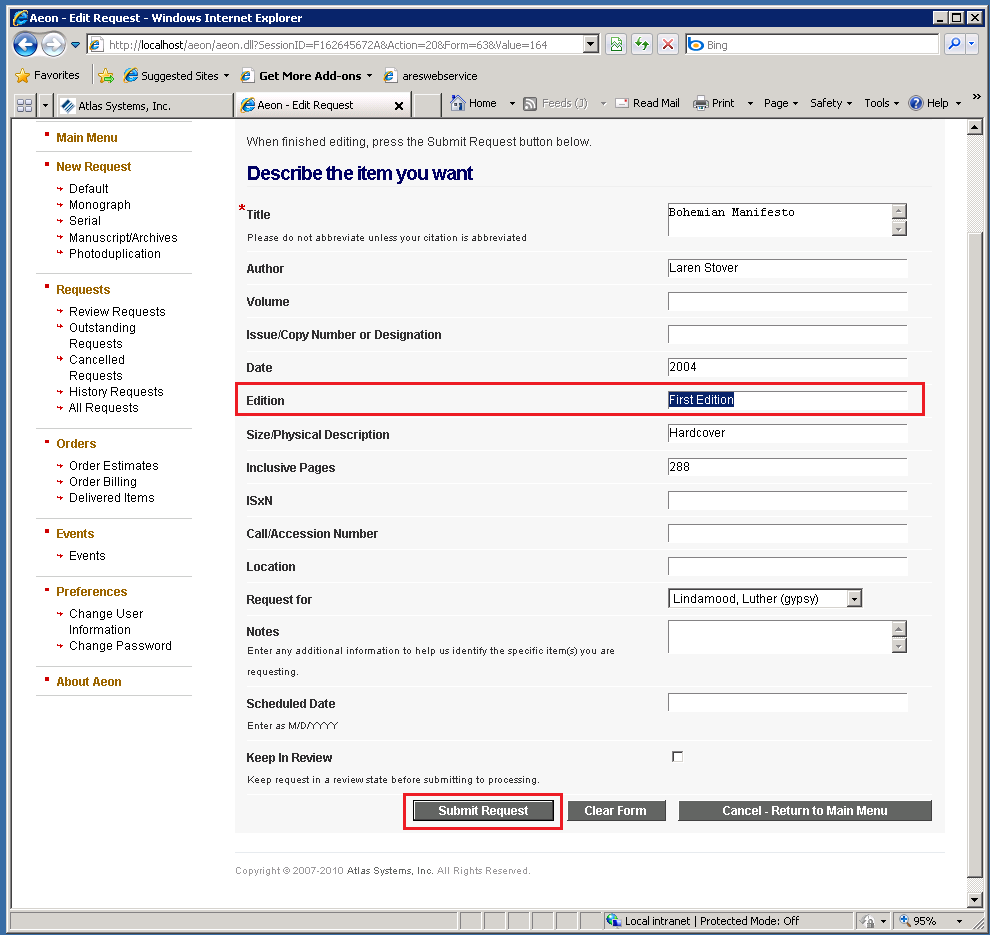Click the page scrollbar down arrow
The image size is (990, 935).
coord(974,900)
